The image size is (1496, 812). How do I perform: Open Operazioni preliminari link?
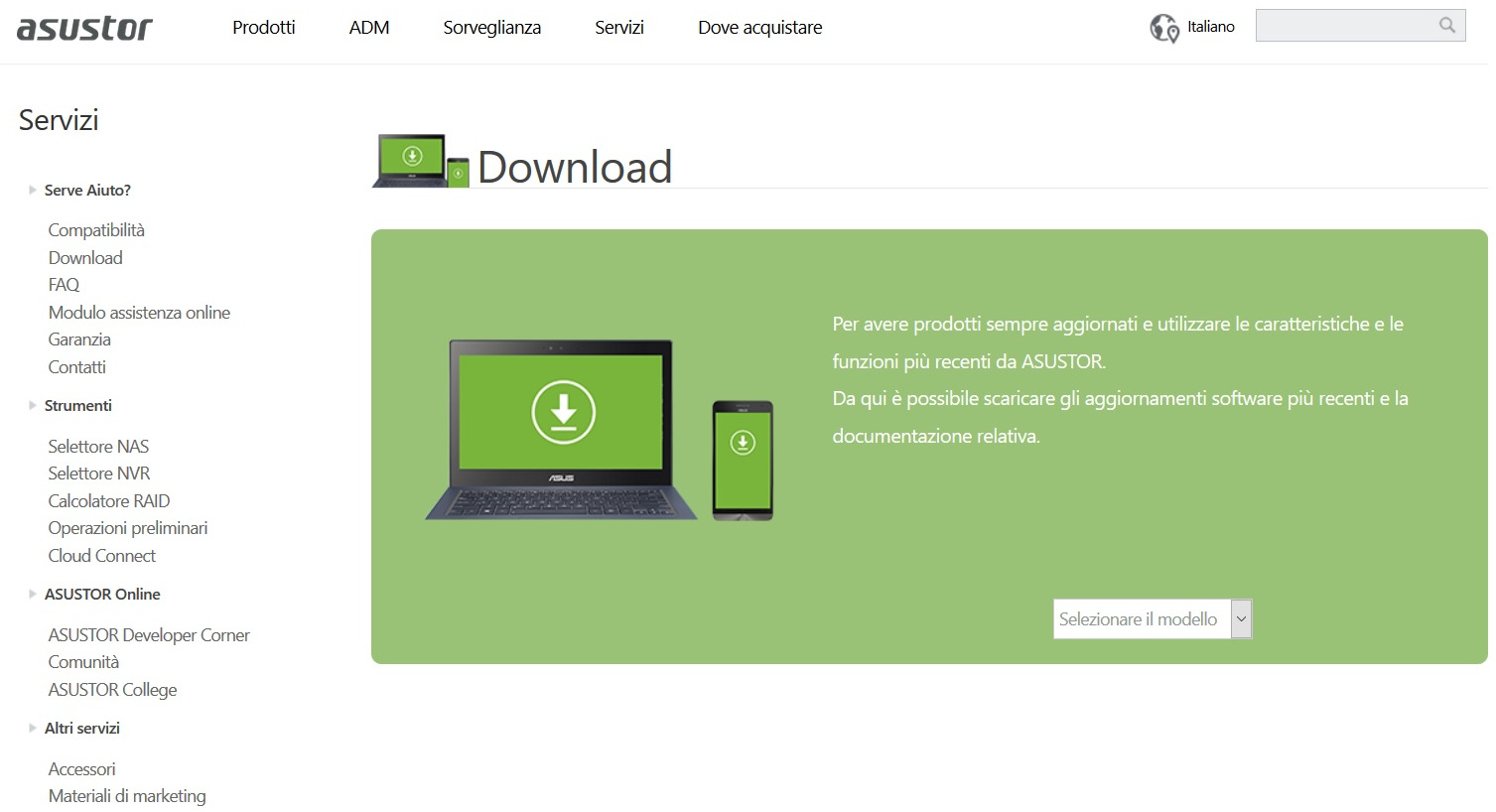coord(128,528)
